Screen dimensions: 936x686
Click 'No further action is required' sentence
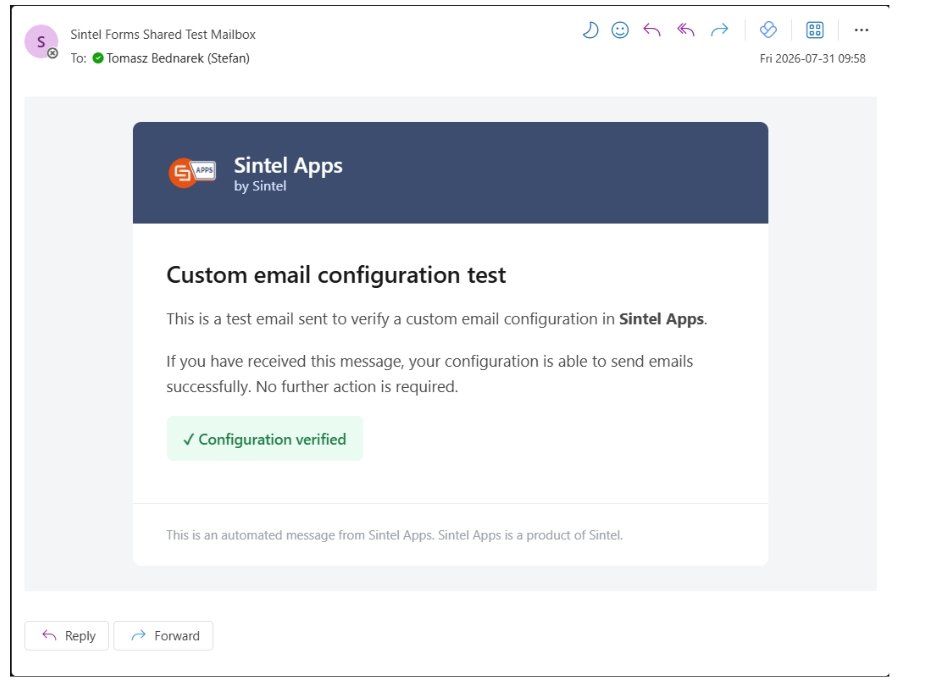pyautogui.click(x=357, y=387)
